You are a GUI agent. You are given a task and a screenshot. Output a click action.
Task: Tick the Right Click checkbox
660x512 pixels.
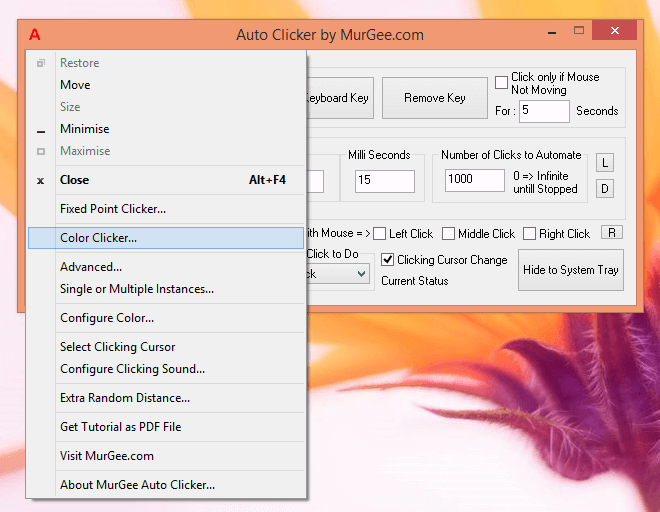529,234
